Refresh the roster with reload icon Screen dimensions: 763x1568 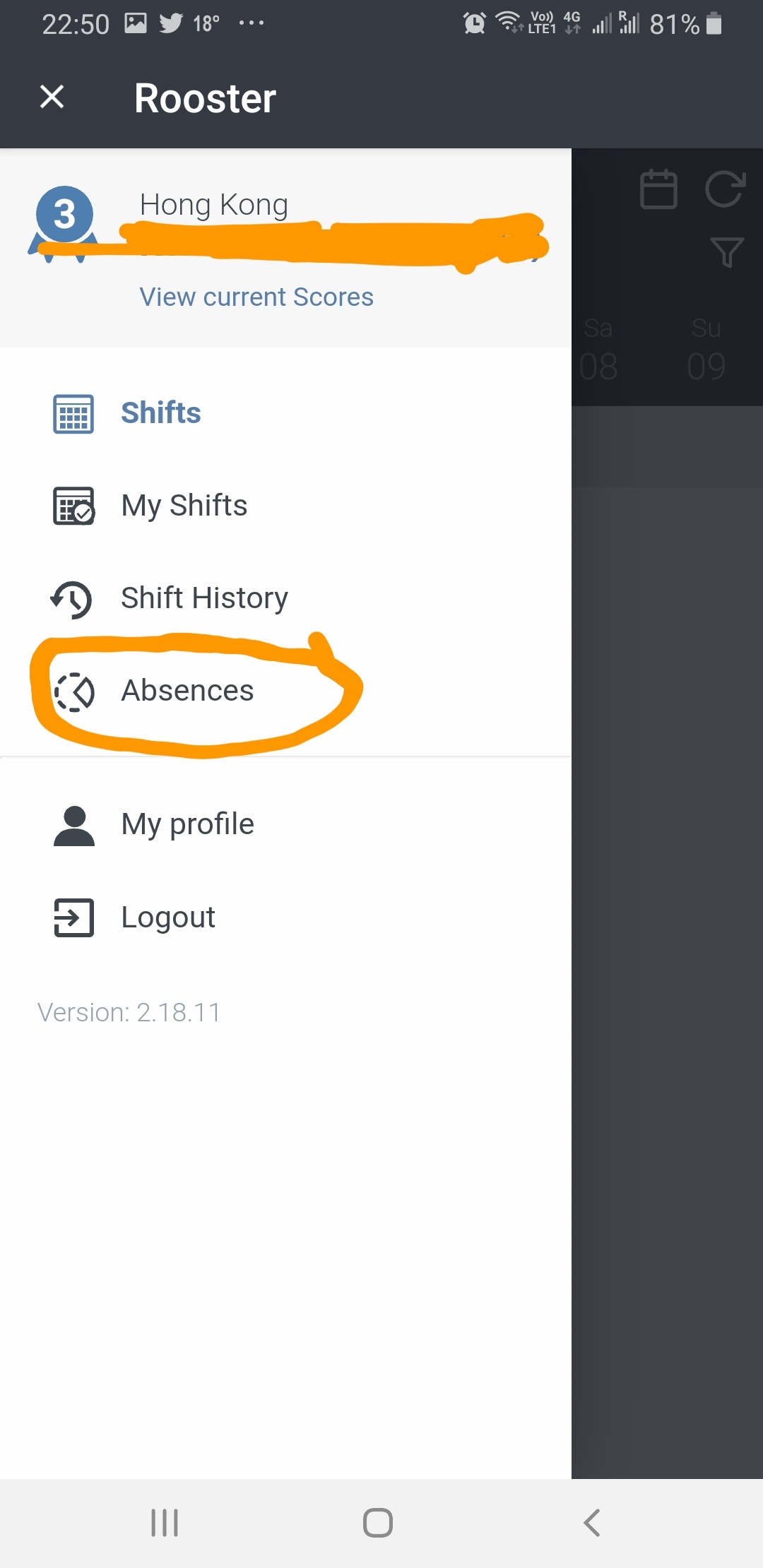(725, 189)
